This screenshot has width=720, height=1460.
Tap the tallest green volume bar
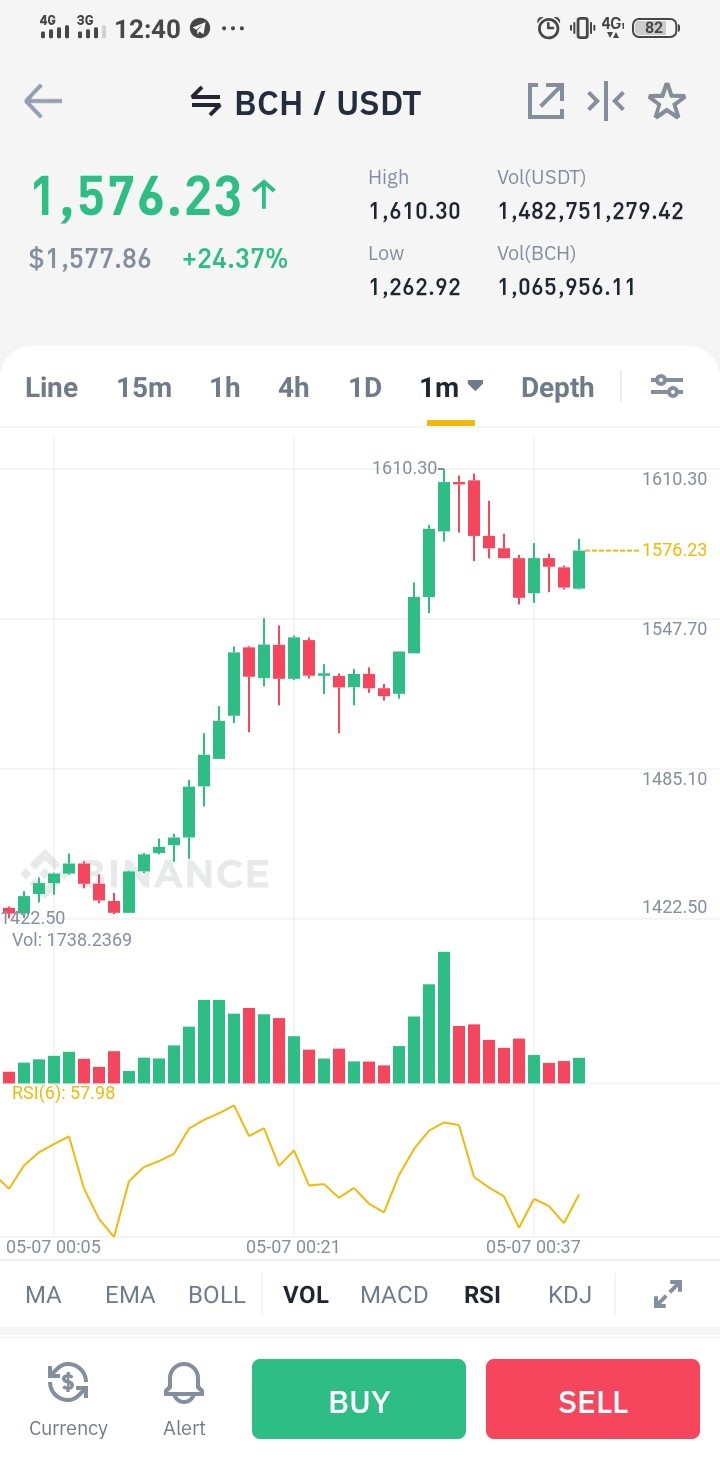coord(444,1017)
